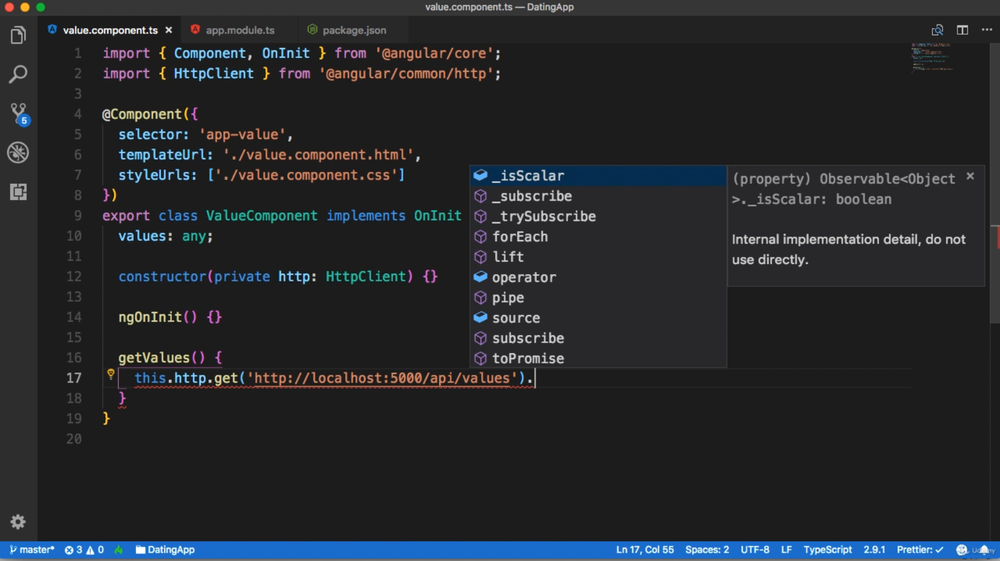
Task: Click the selector 'app-value' string
Action: [x=242, y=135]
